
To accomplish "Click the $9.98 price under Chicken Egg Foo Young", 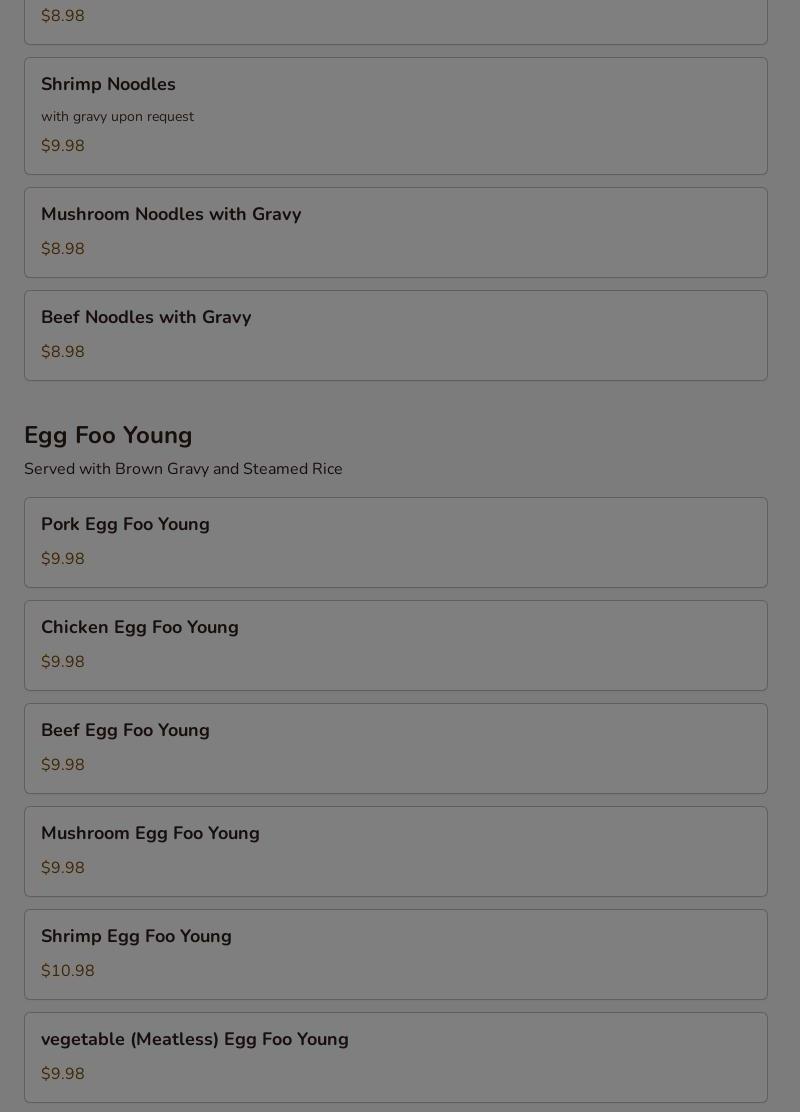I will tap(63, 662).
